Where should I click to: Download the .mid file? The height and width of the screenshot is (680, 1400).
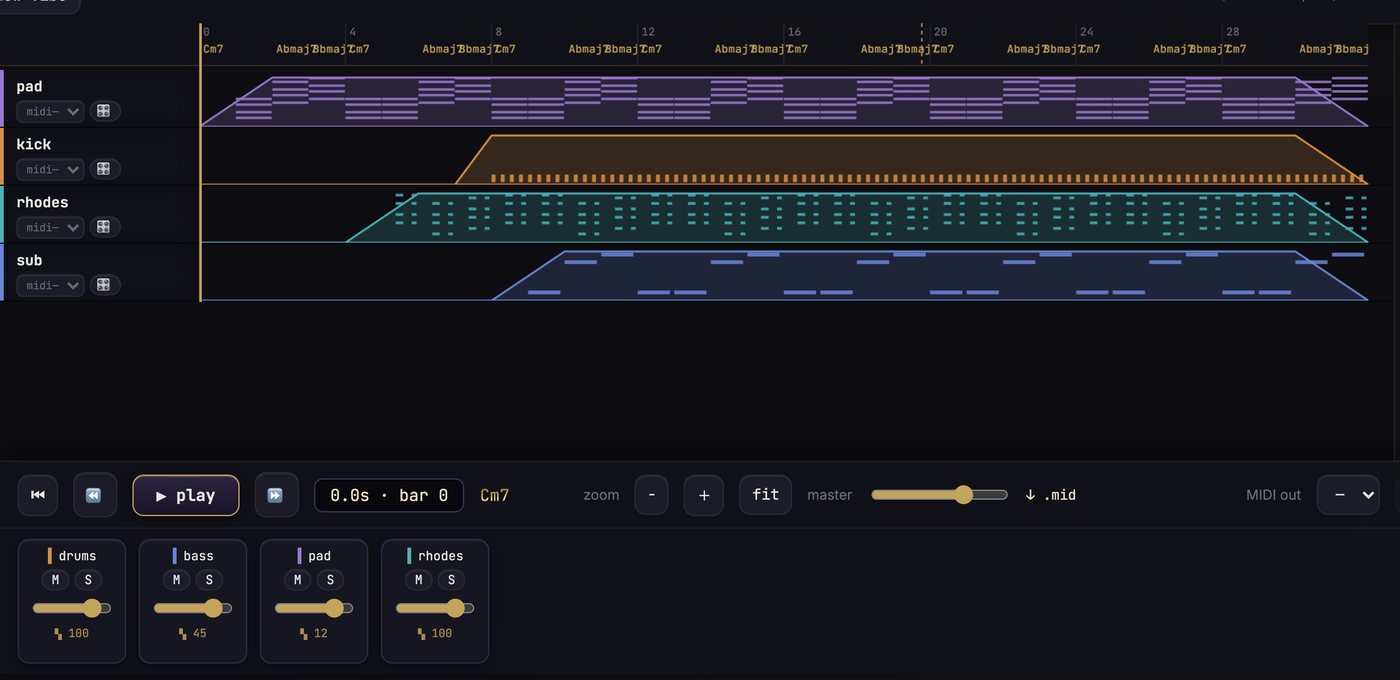(x=1050, y=495)
